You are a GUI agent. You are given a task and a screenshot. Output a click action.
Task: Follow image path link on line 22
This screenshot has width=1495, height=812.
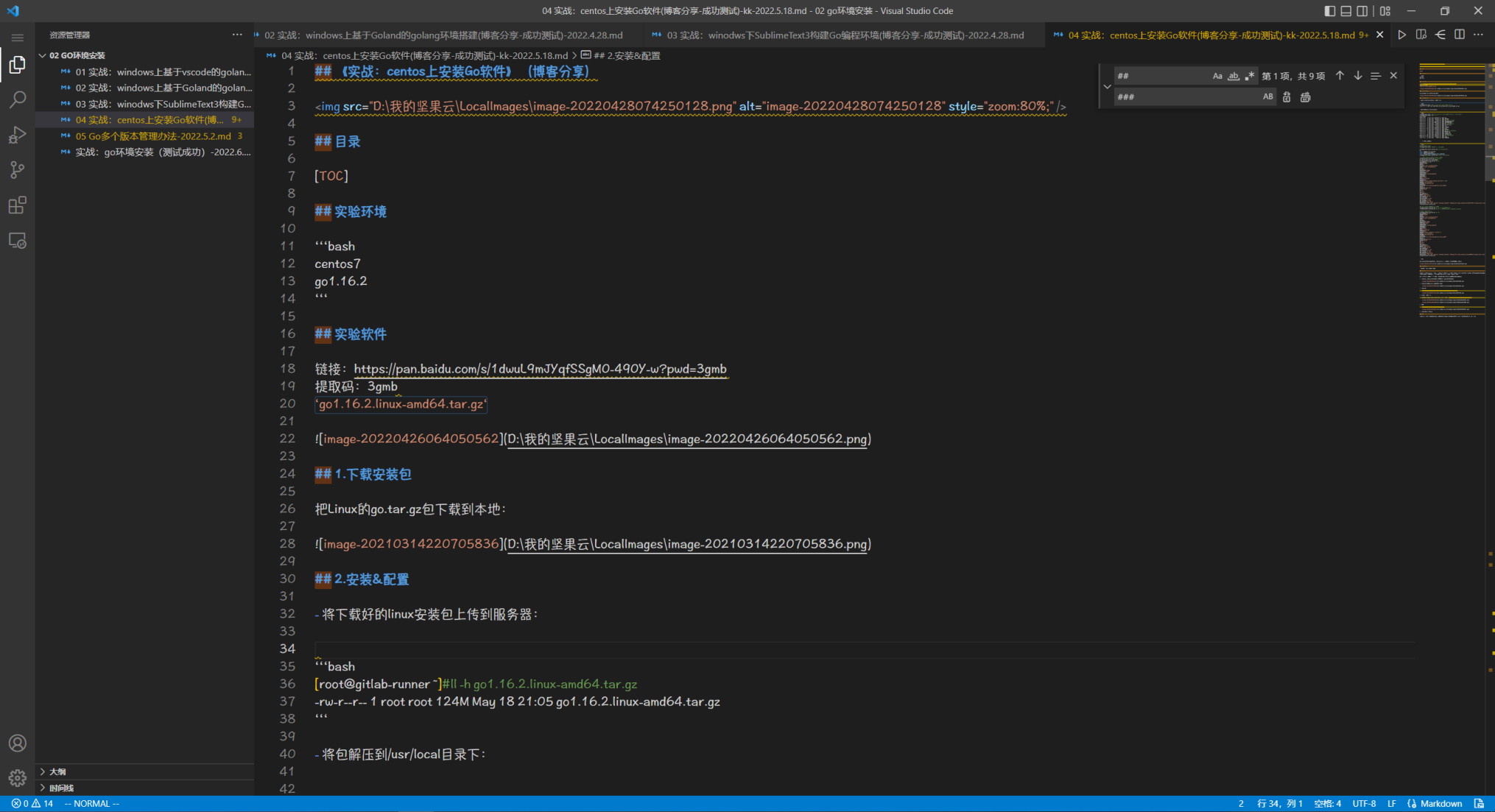pyautogui.click(x=687, y=439)
